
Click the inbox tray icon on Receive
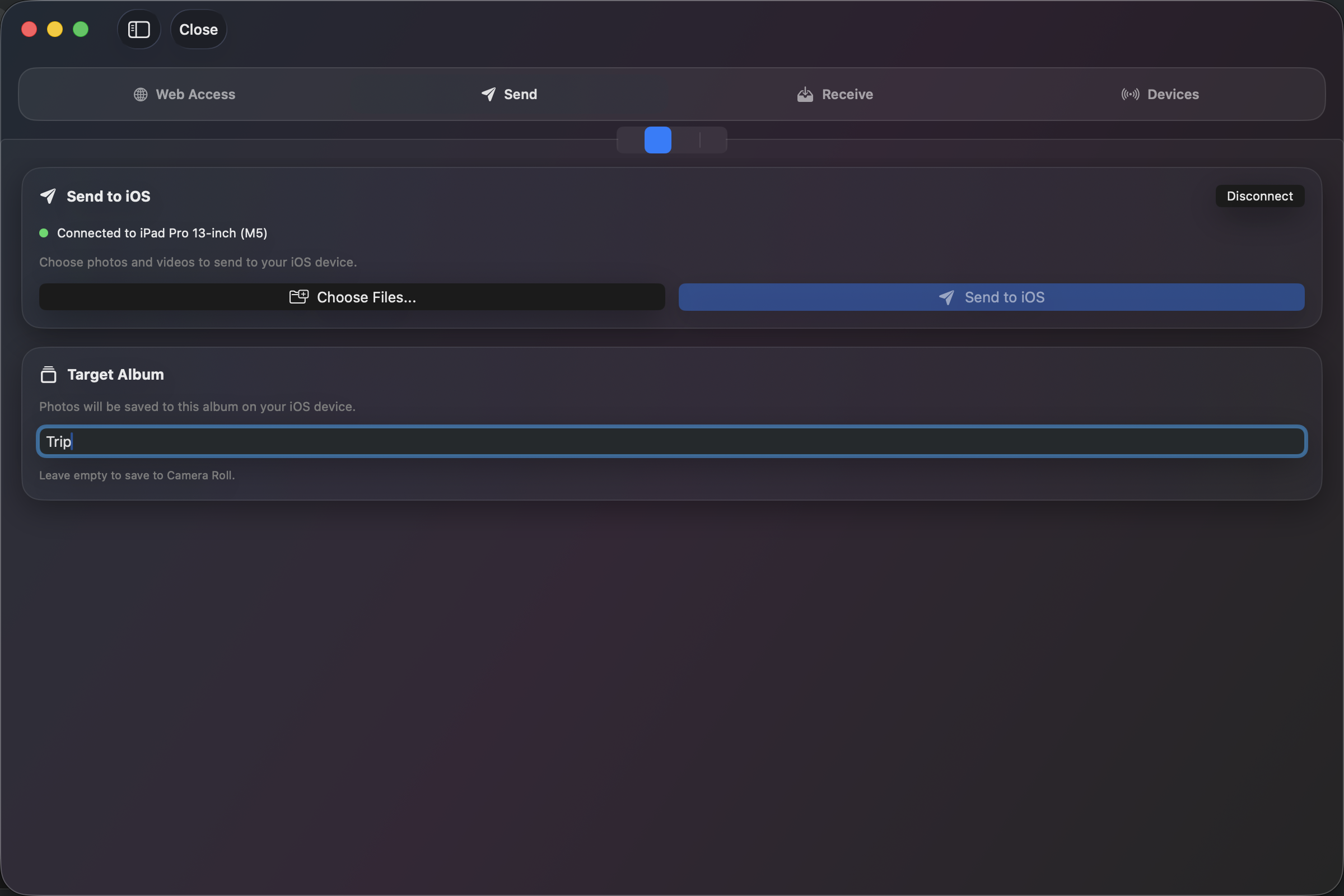(x=805, y=94)
